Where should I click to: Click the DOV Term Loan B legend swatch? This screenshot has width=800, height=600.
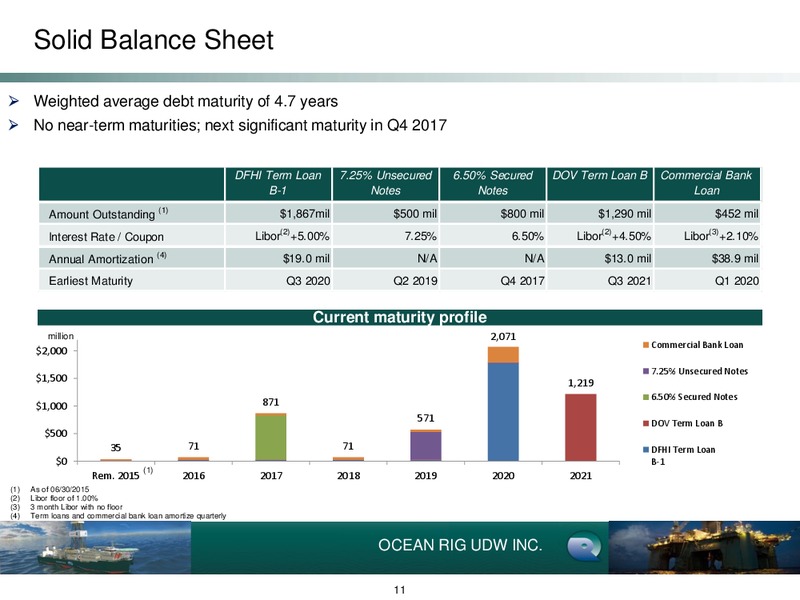pos(646,423)
